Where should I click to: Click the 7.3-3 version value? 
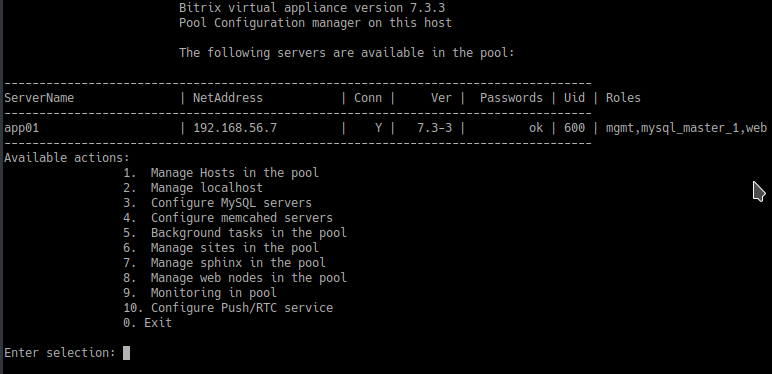tap(434, 128)
